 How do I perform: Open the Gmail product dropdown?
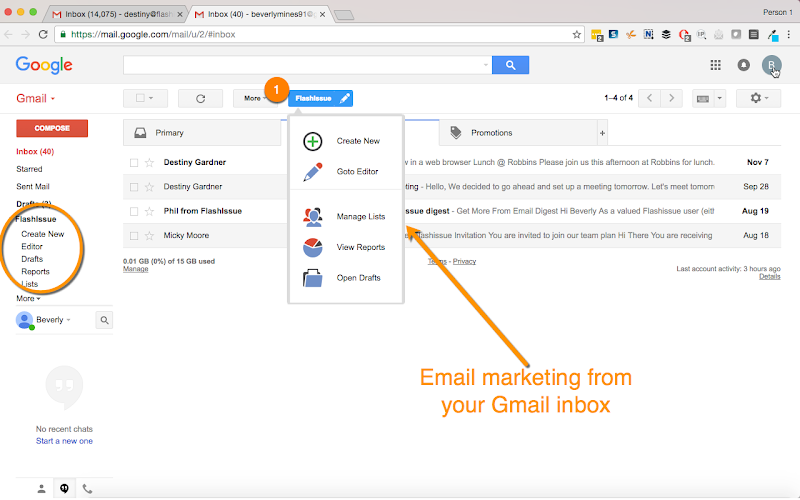(36, 98)
